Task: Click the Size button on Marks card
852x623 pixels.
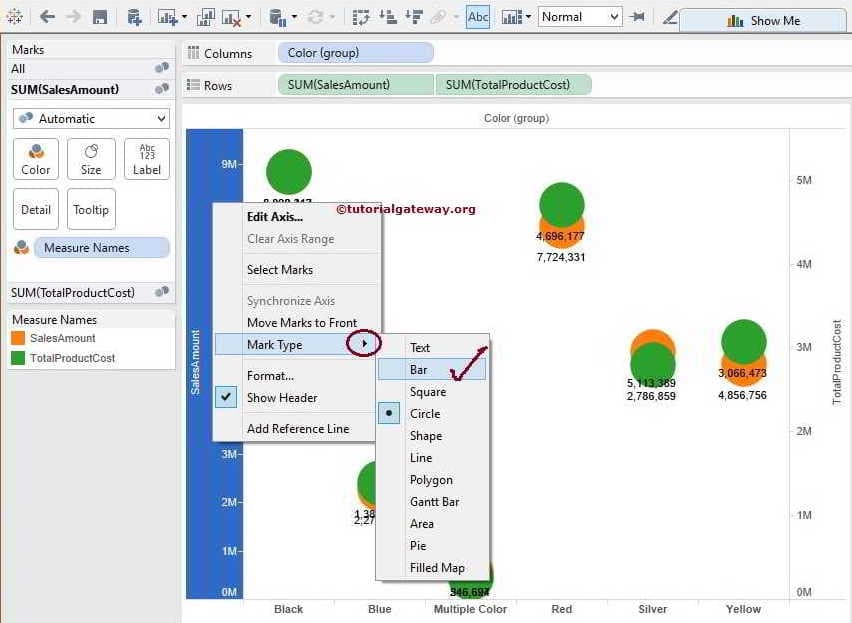Action: click(x=91, y=159)
